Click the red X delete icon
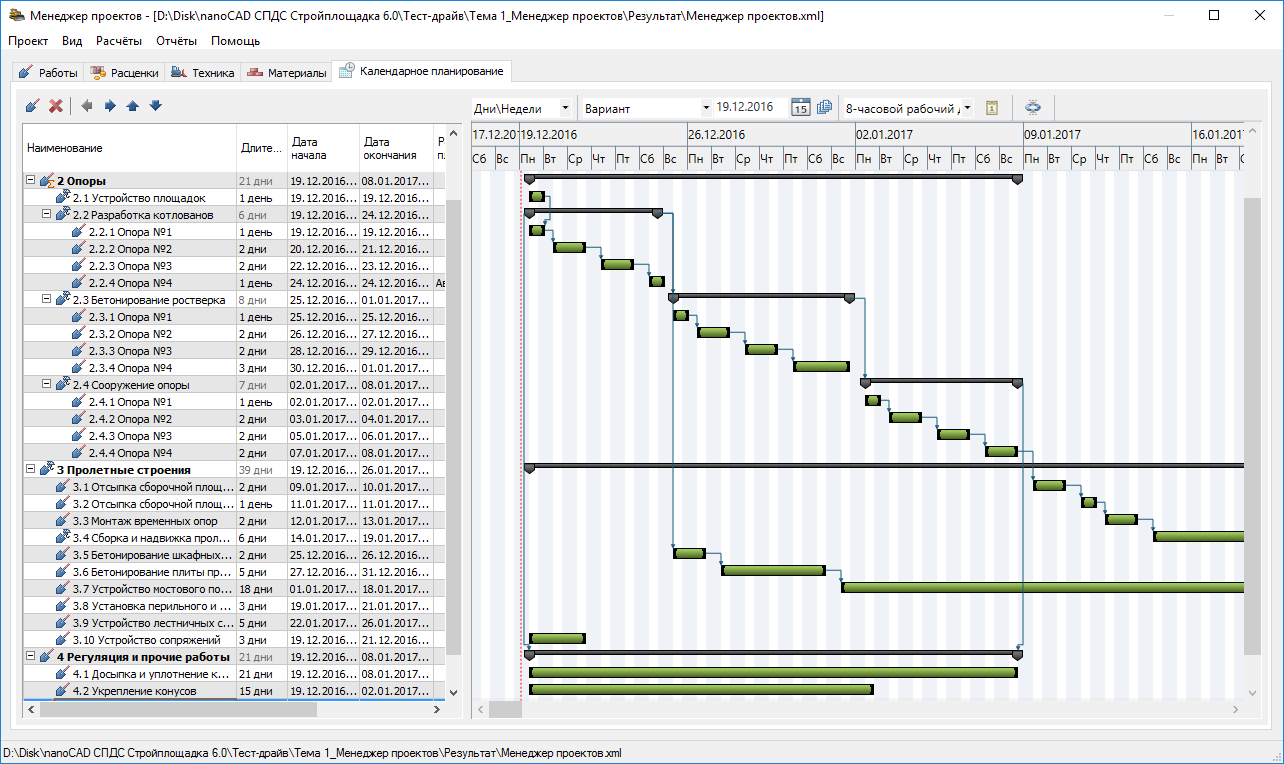1284x764 pixels. coord(56,105)
